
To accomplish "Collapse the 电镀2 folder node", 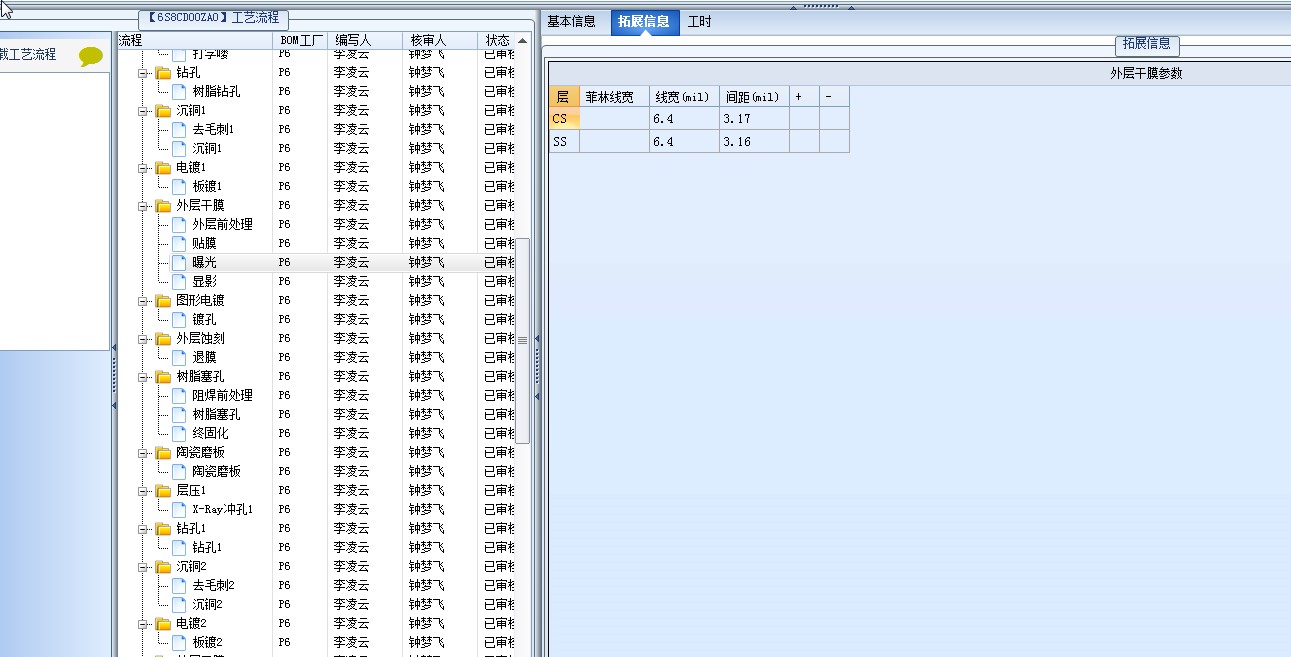I will (x=143, y=624).
